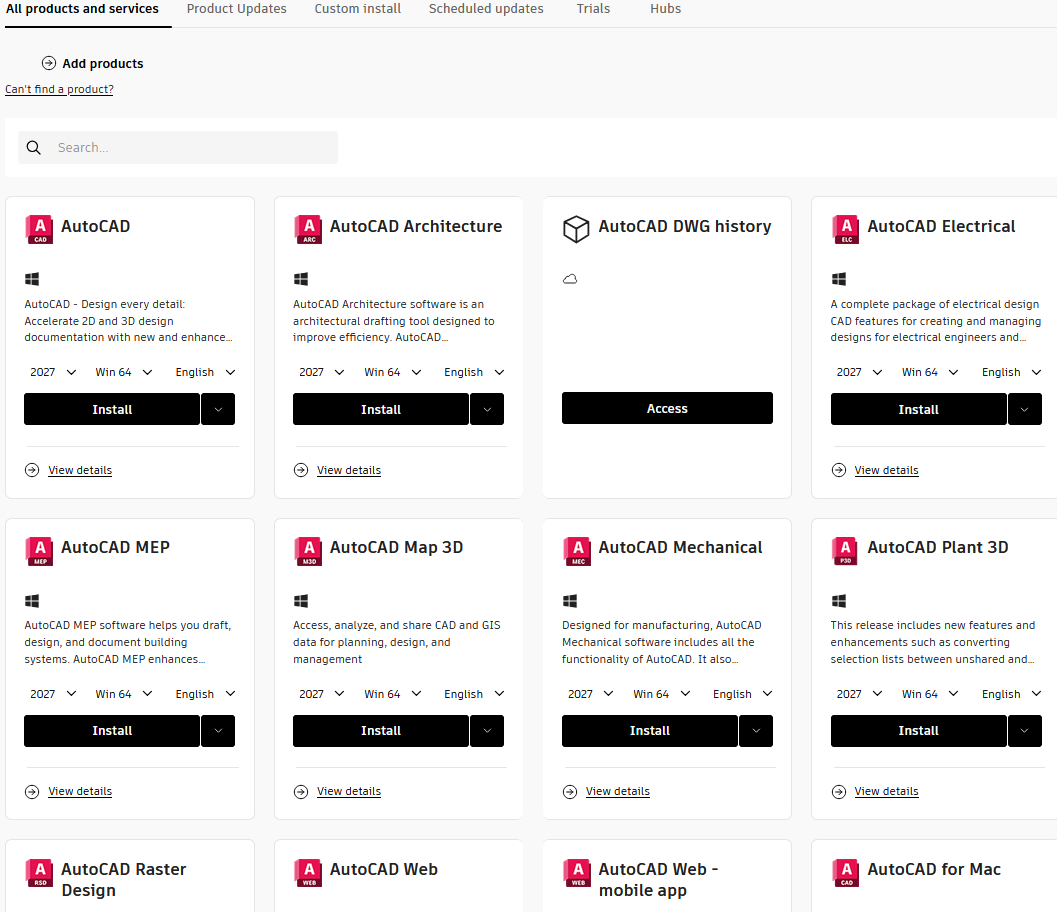Install AutoCAD MEP

pos(112,731)
